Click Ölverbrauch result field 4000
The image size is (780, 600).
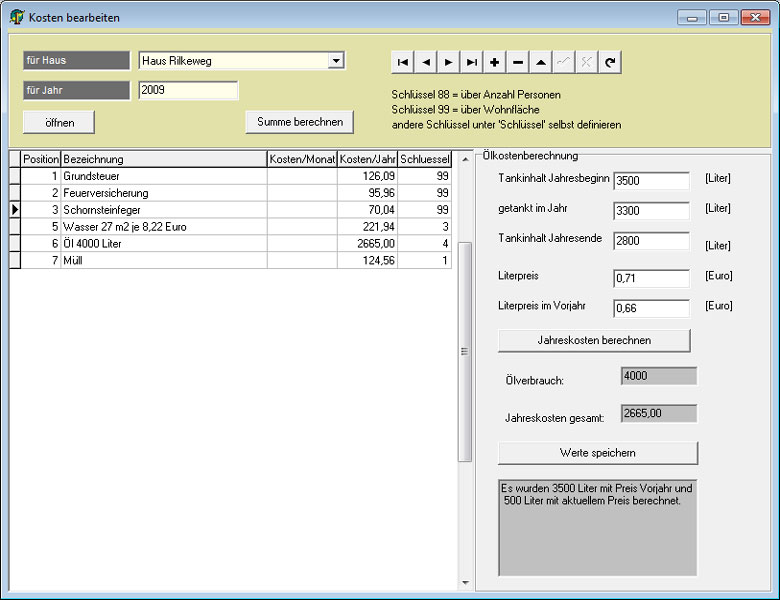659,376
